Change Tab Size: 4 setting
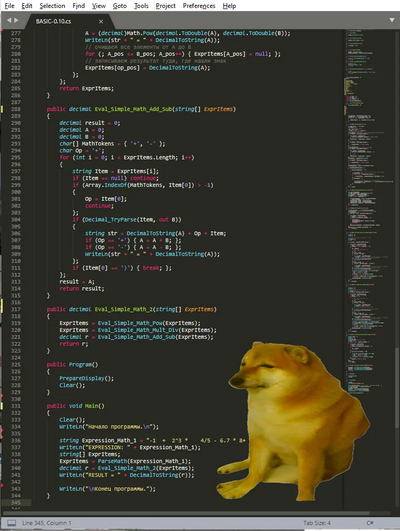400x531 pixels. coord(317,523)
